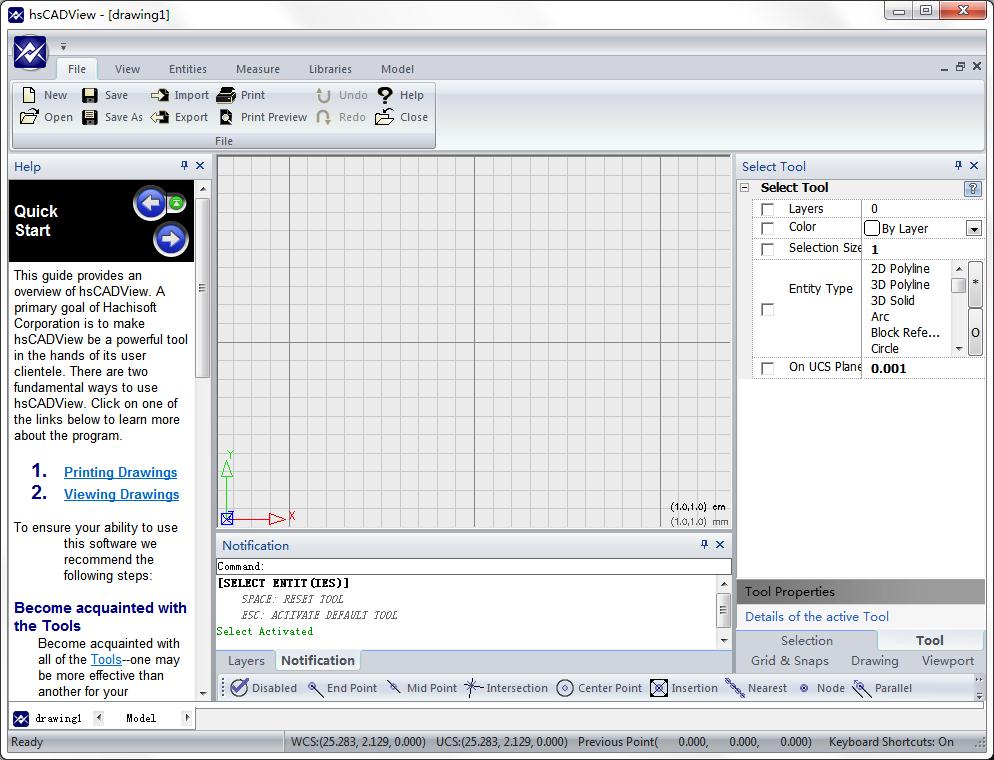Click the Save As icon

click(90, 117)
